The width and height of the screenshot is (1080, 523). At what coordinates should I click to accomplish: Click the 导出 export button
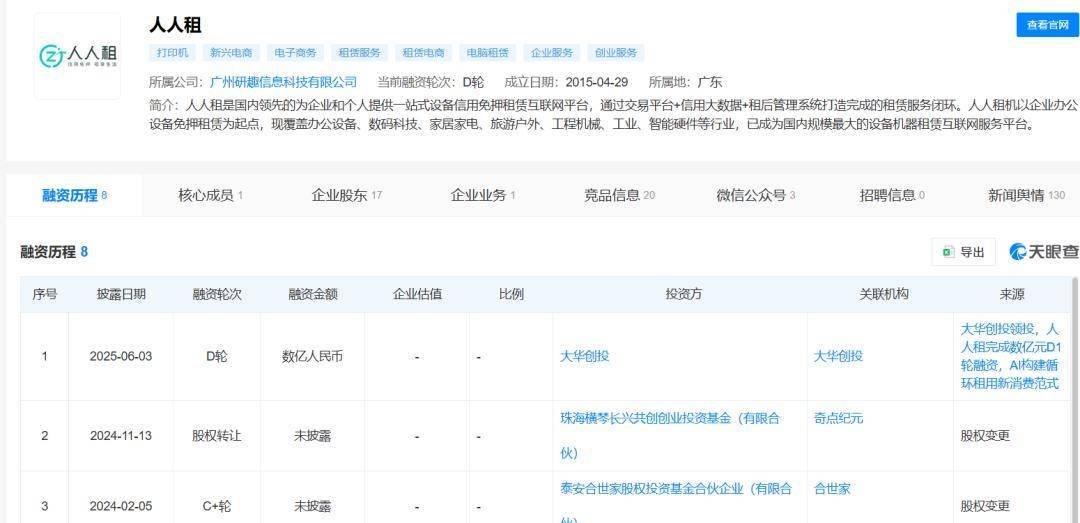(x=963, y=252)
